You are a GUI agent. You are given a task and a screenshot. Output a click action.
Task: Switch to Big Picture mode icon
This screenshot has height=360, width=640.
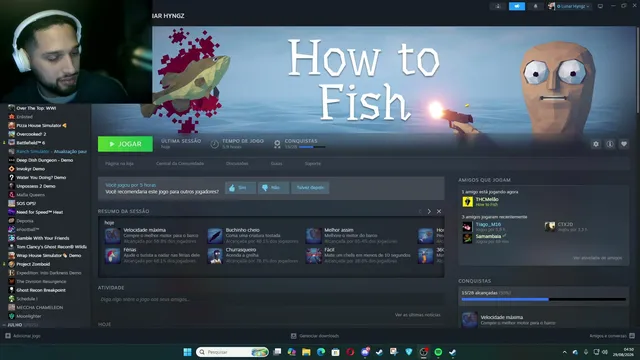(600, 6)
